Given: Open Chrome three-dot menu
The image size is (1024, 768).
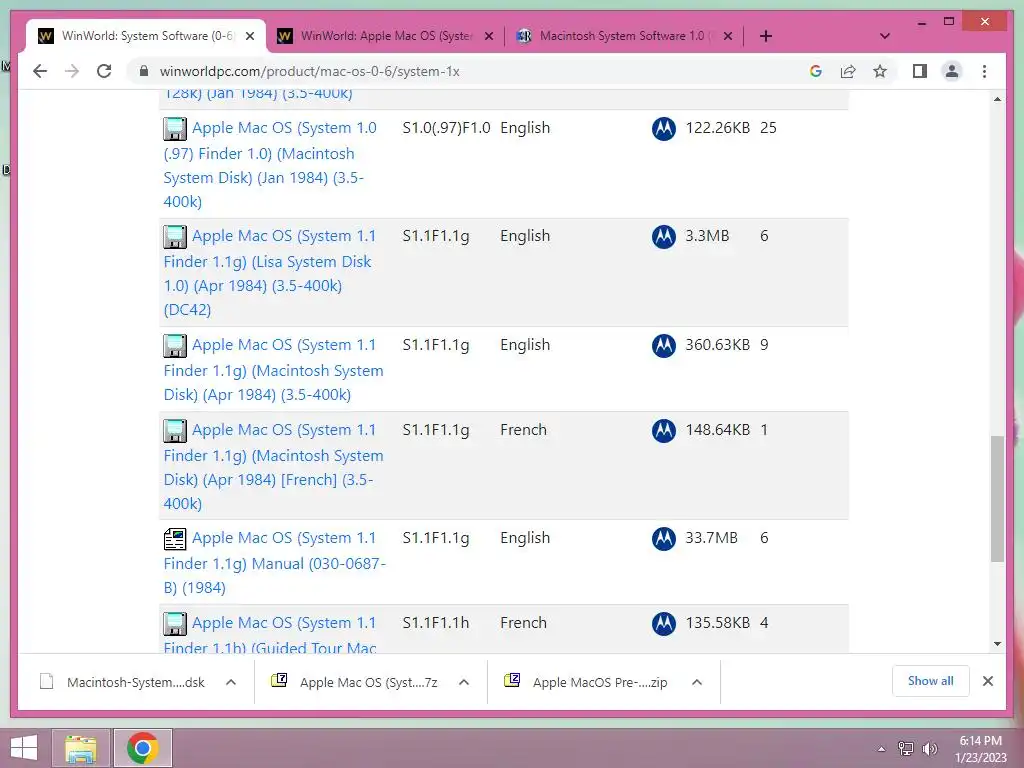Looking at the screenshot, I should pyautogui.click(x=984, y=71).
